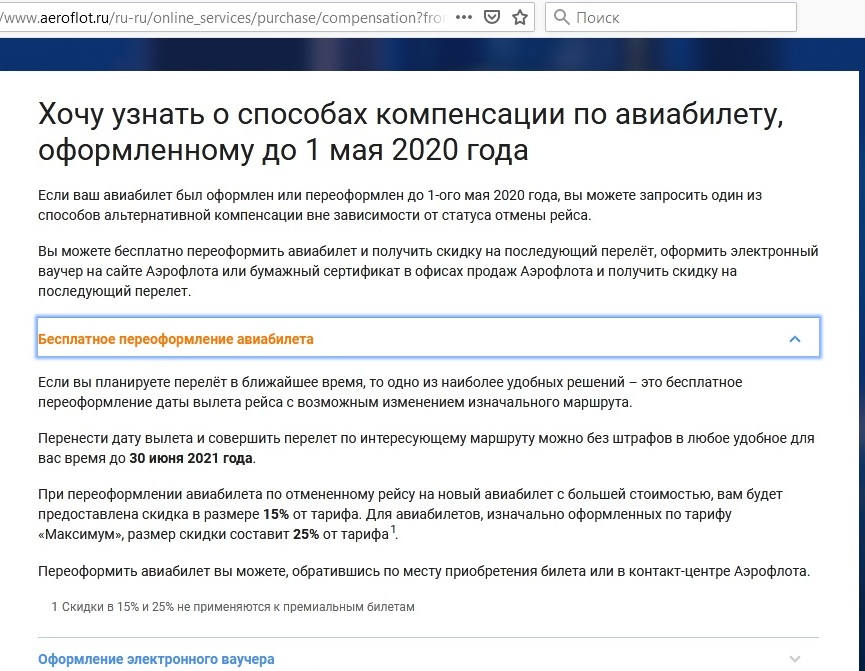Click the intro paragraph starting Если ваш авиабилет
This screenshot has height=671, width=865.
tap(400, 205)
